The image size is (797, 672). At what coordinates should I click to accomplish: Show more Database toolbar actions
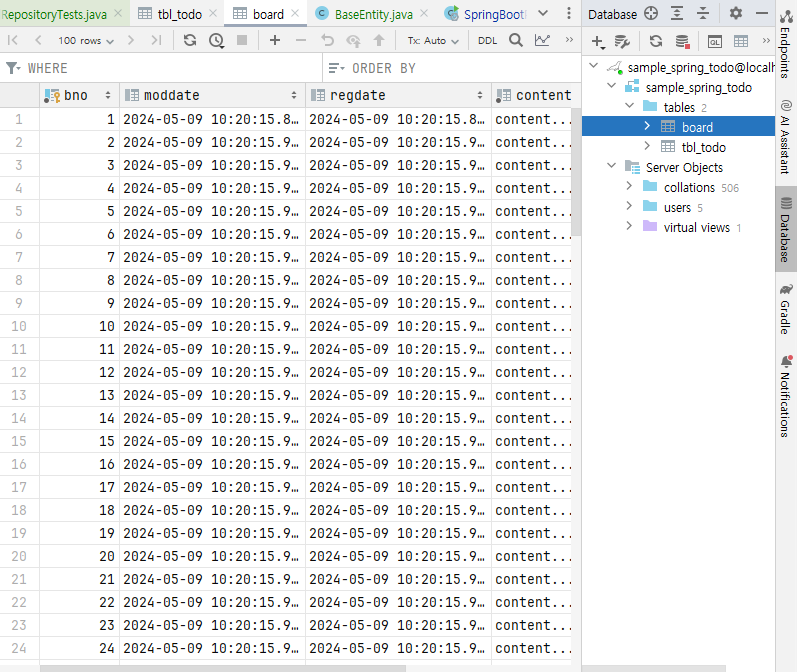(x=766, y=41)
